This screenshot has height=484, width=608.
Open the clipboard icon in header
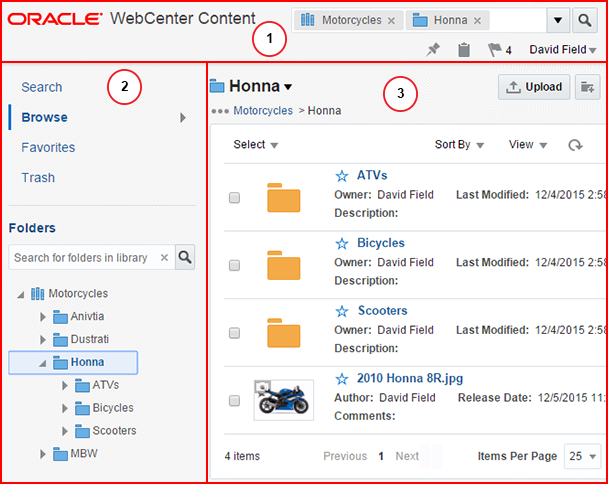point(464,50)
